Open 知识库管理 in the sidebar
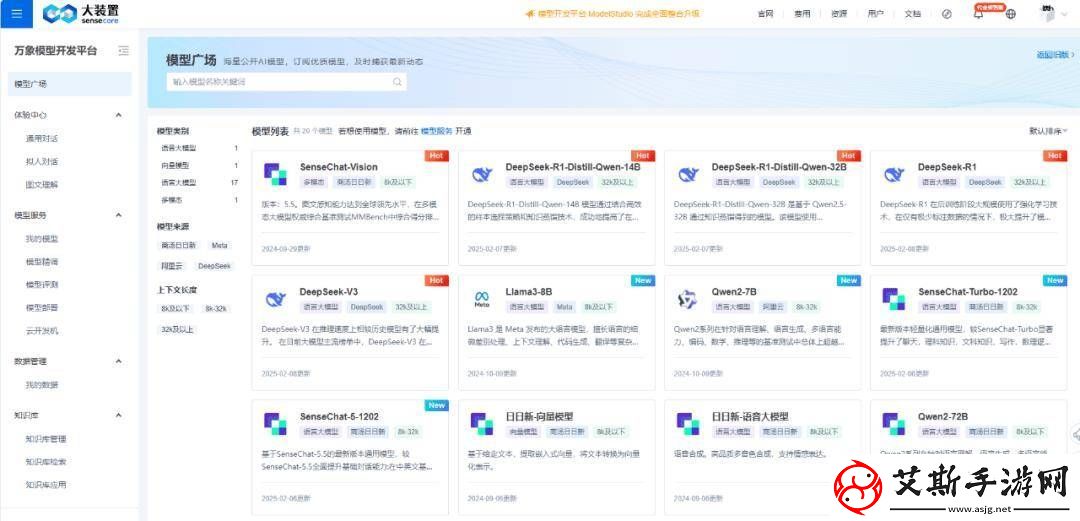This screenshot has height=521, width=1080. pyautogui.click(x=45, y=439)
